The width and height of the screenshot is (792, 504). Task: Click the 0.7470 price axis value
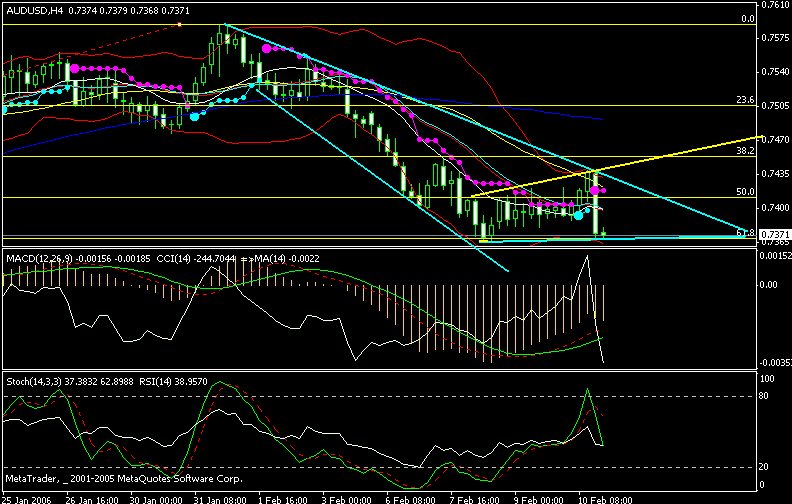776,139
